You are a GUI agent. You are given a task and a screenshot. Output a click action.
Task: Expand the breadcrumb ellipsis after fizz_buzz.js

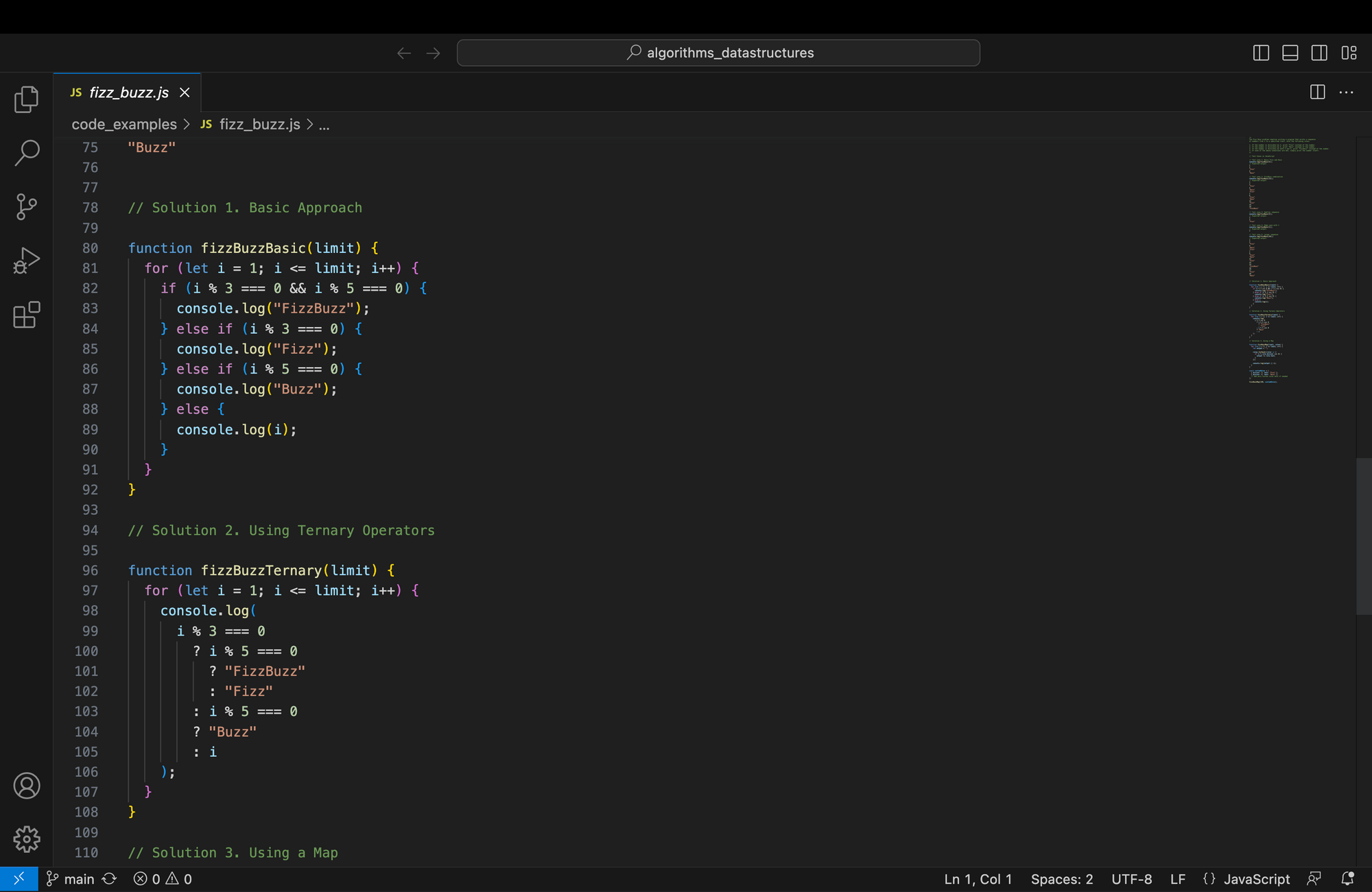pos(323,124)
